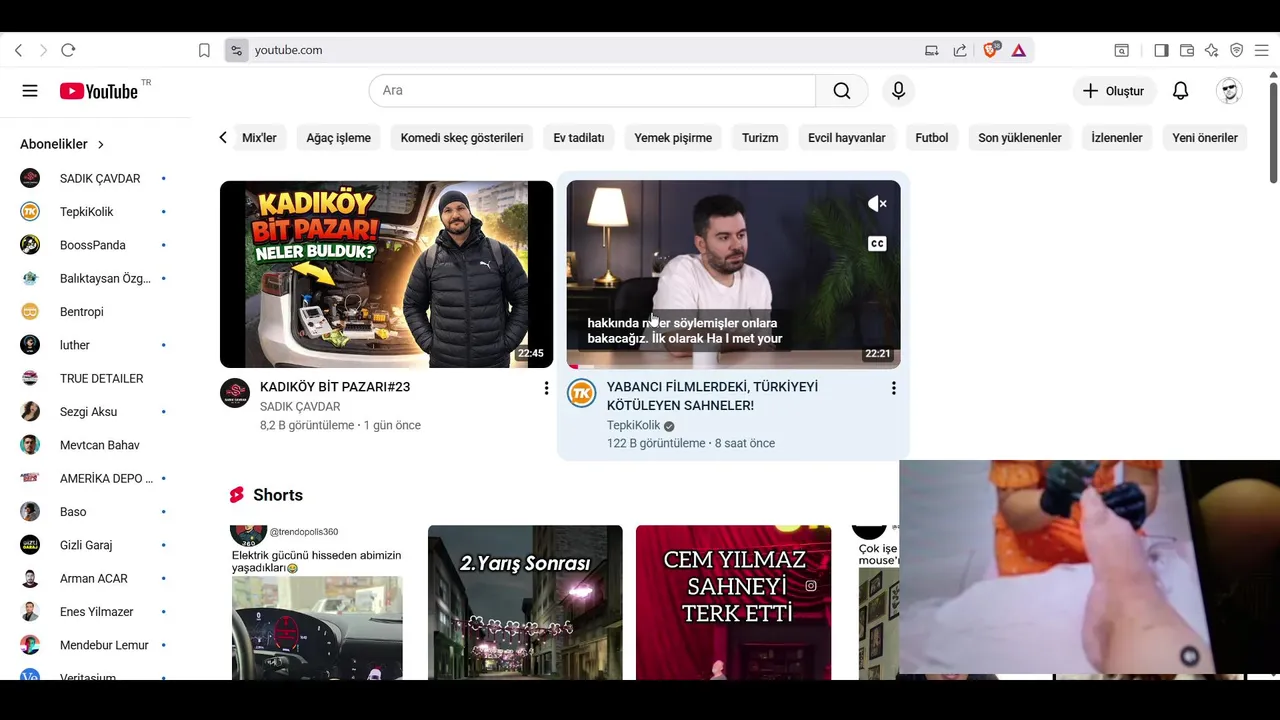The height and width of the screenshot is (720, 1280).
Task: Select the Yemek pişirme chip
Action: coord(673,138)
